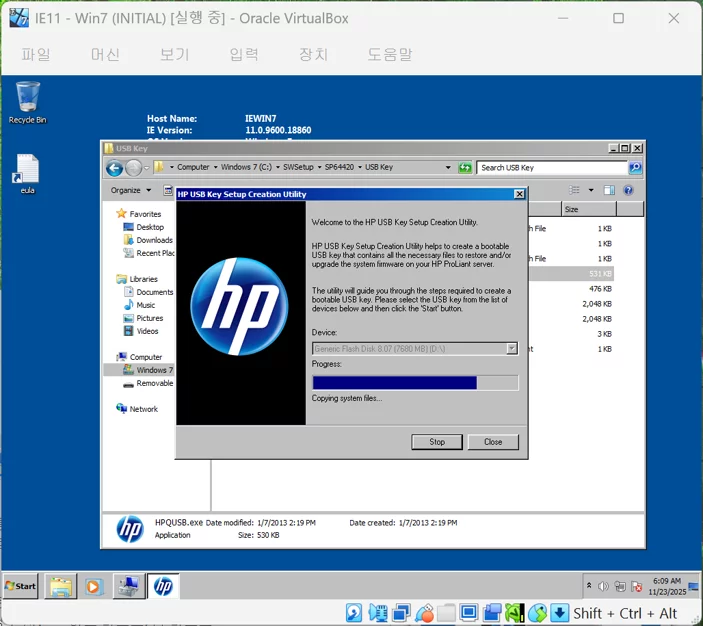Stop the USB key creation
This screenshot has height=626, width=703.
(437, 442)
